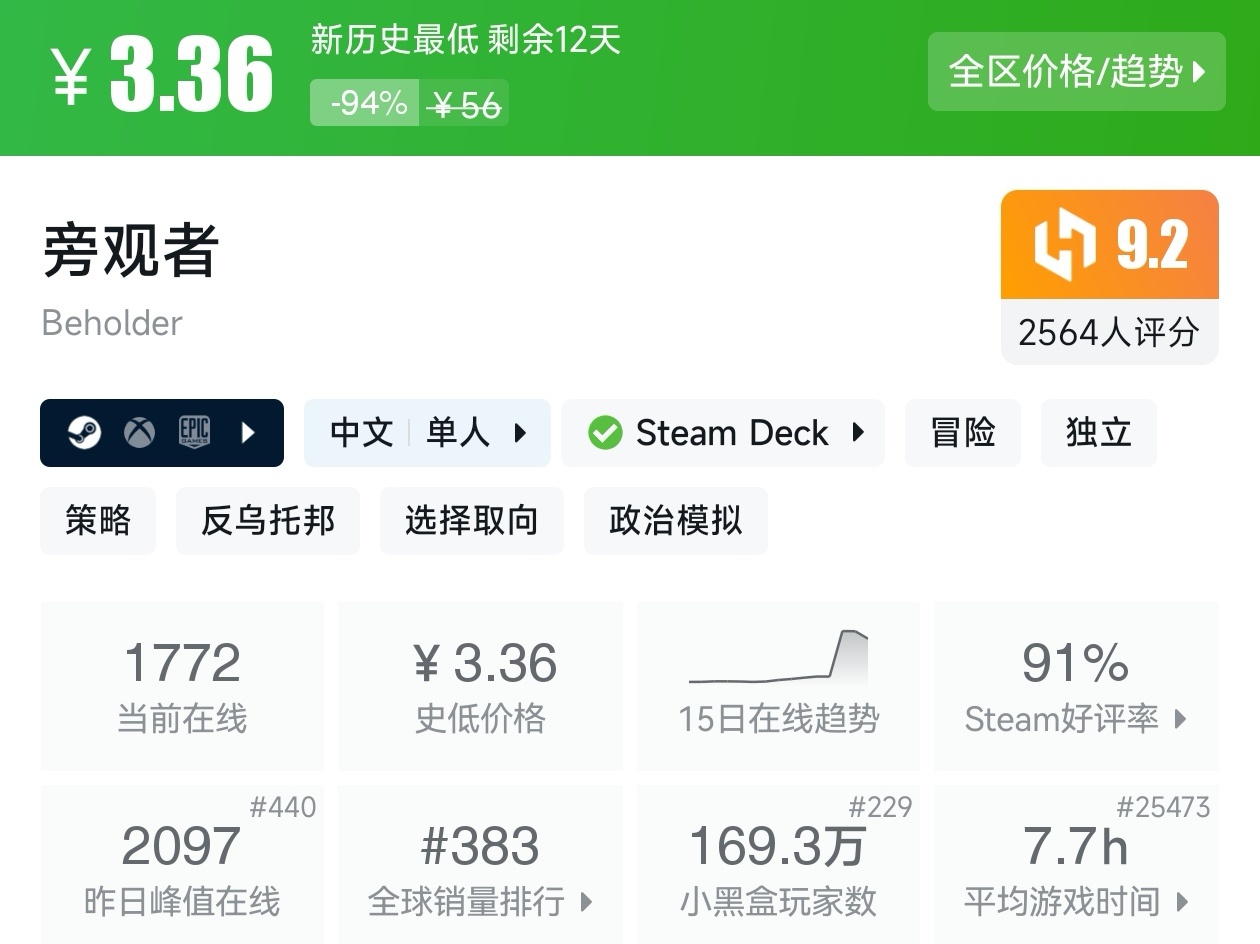Expand Steam Deck compatibility details
Screen dimensions: 1260x944
pyautogui.click(x=858, y=432)
